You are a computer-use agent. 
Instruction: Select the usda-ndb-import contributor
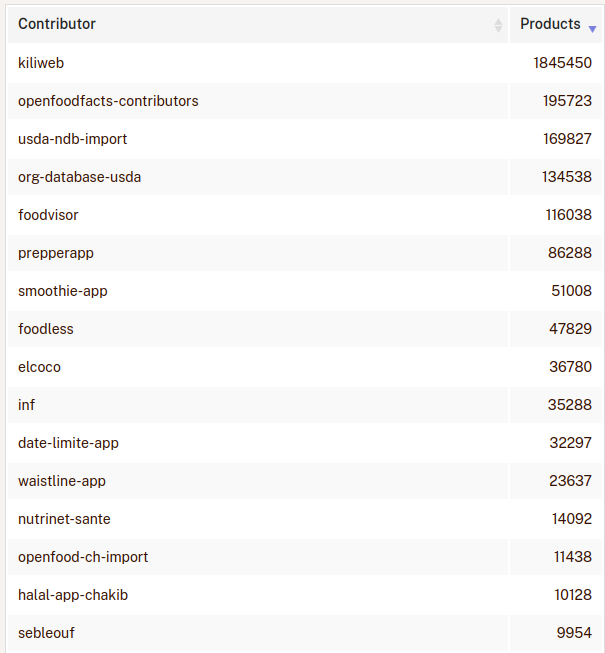point(73,139)
